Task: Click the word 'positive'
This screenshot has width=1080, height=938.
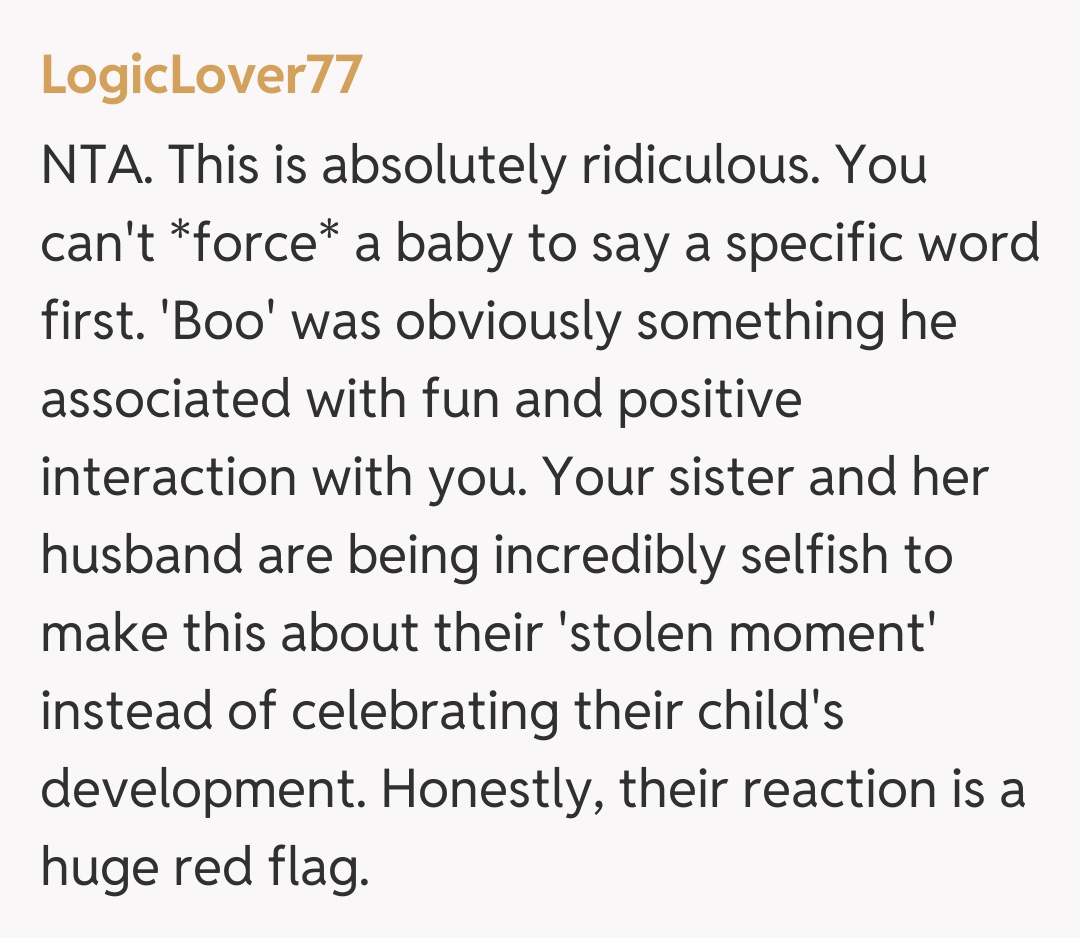Action: [x=709, y=400]
